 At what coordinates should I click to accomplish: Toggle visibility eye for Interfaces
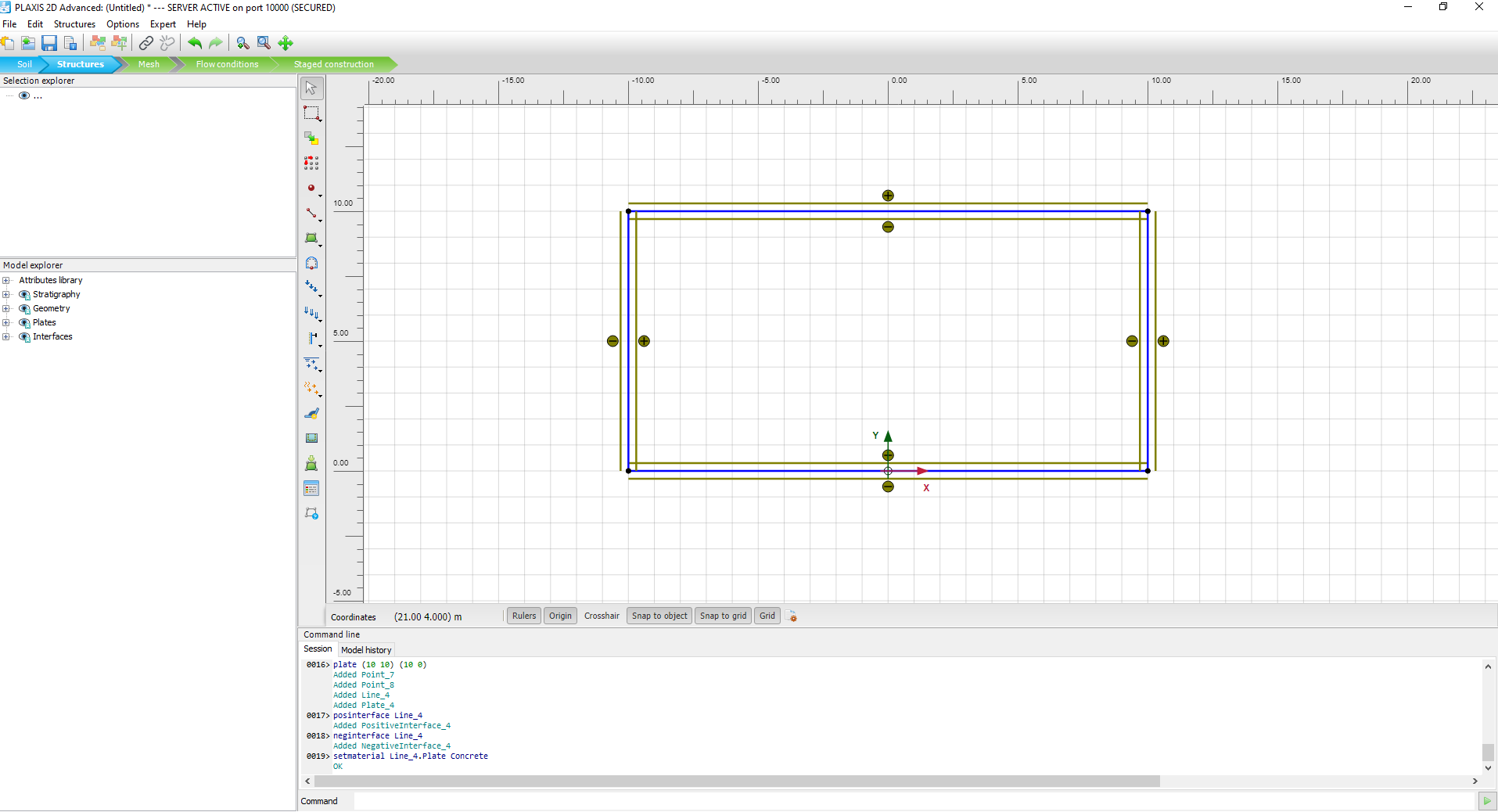(24, 337)
